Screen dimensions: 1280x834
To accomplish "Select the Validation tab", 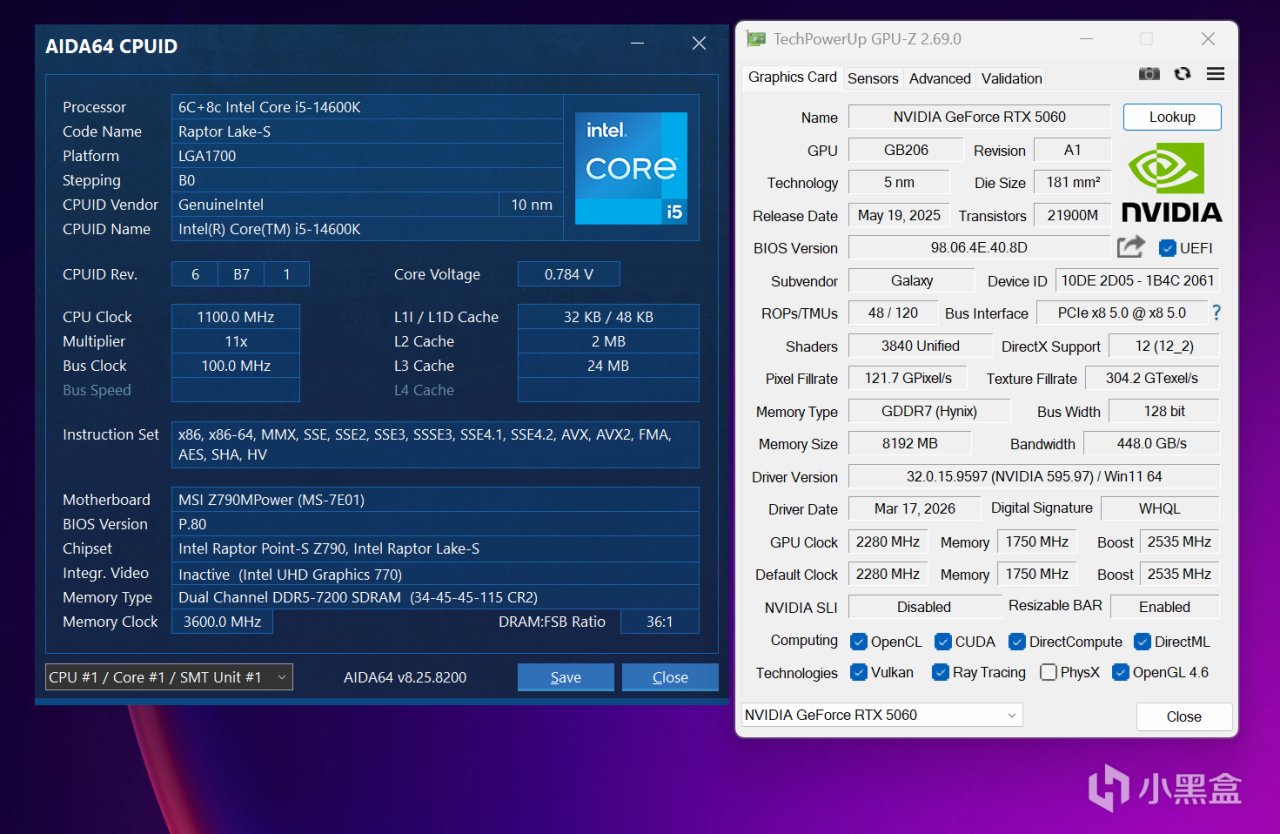I will click(1011, 78).
